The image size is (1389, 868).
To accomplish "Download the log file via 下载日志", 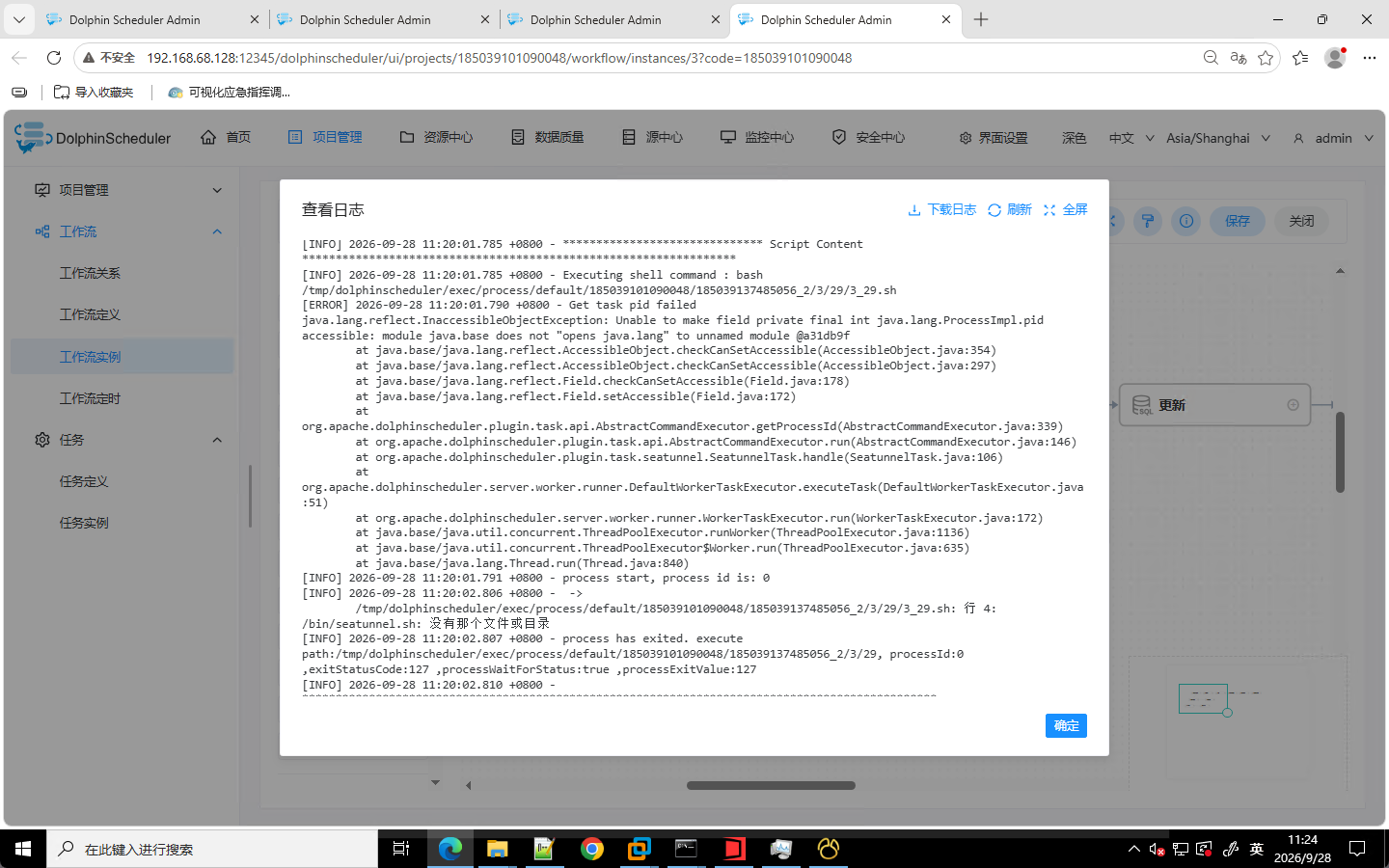I will coord(951,209).
